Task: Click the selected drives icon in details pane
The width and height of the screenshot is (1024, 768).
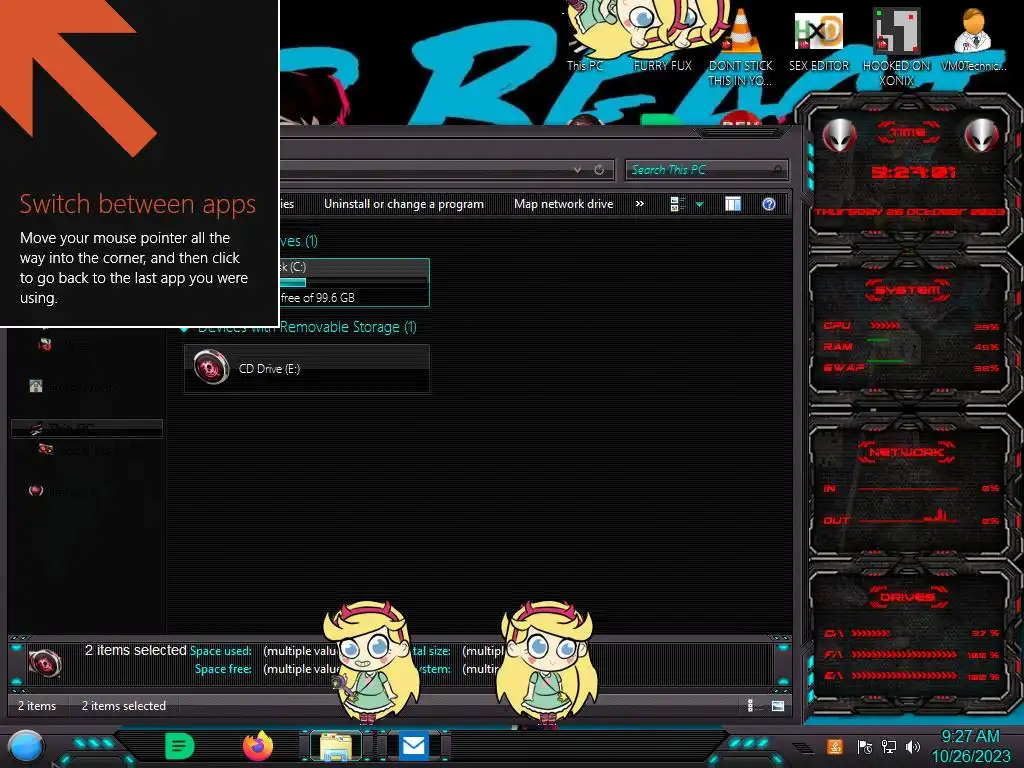Action: click(x=45, y=664)
